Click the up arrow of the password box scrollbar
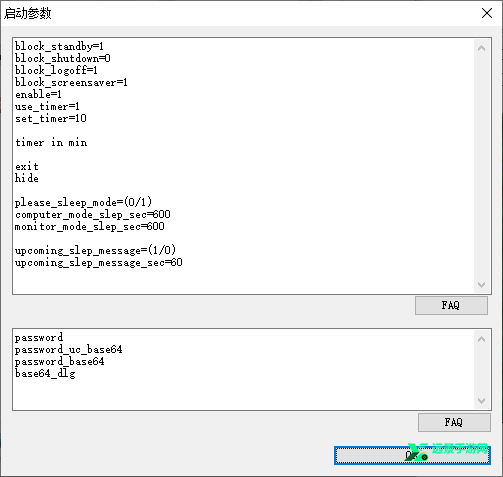The image size is (503, 477). [481, 339]
